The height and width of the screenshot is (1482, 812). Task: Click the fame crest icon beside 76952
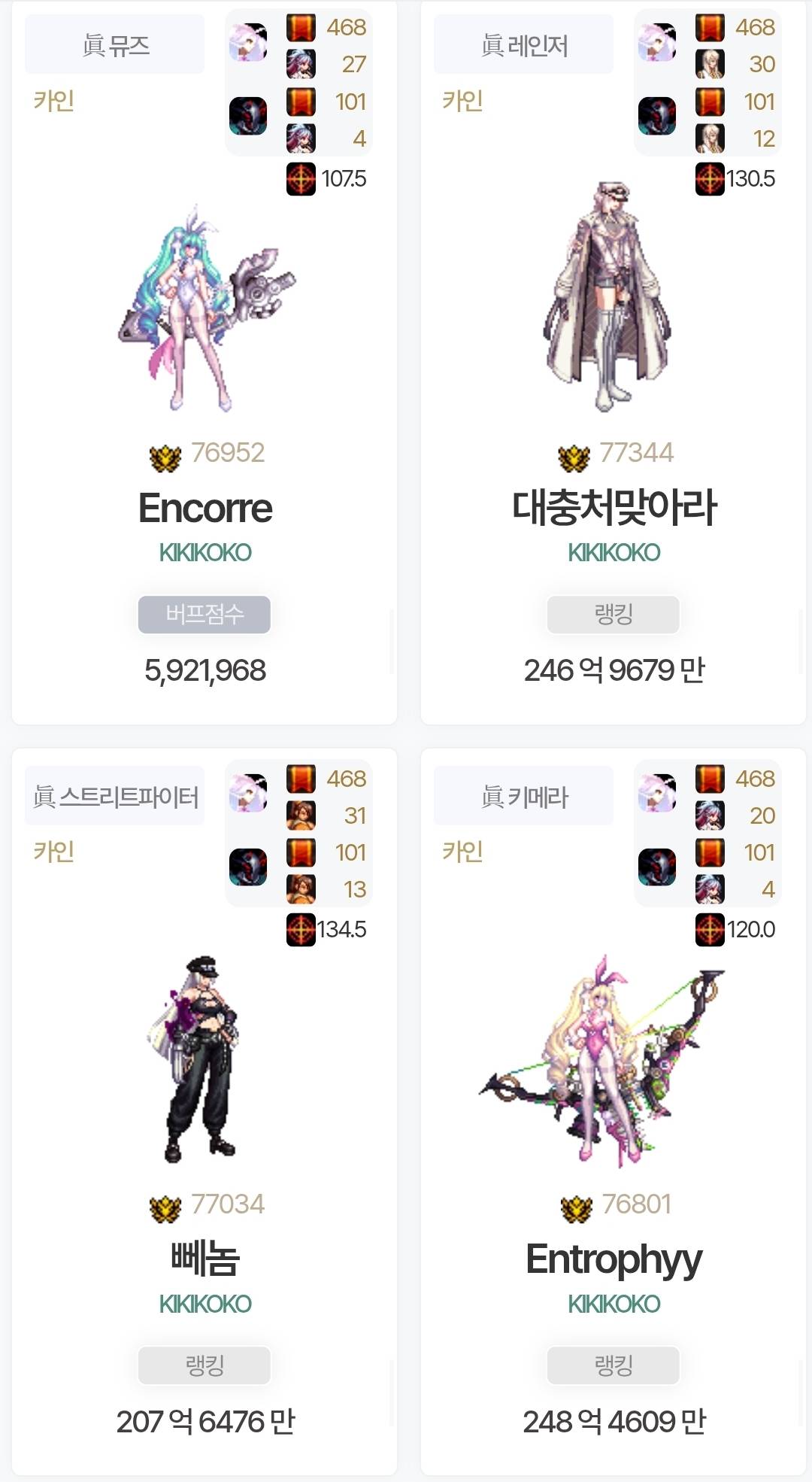(165, 457)
